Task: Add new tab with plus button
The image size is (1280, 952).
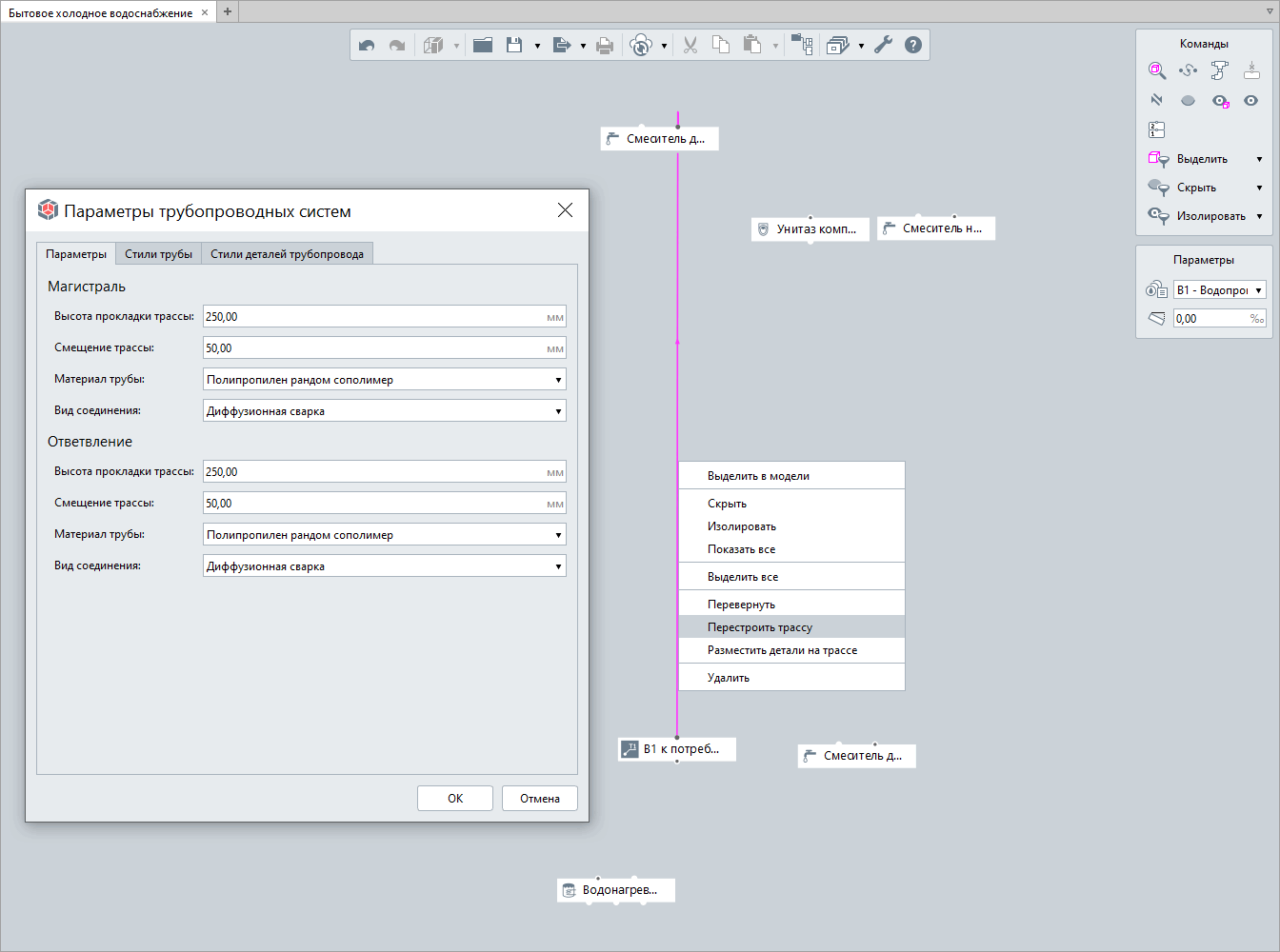Action: pyautogui.click(x=228, y=11)
